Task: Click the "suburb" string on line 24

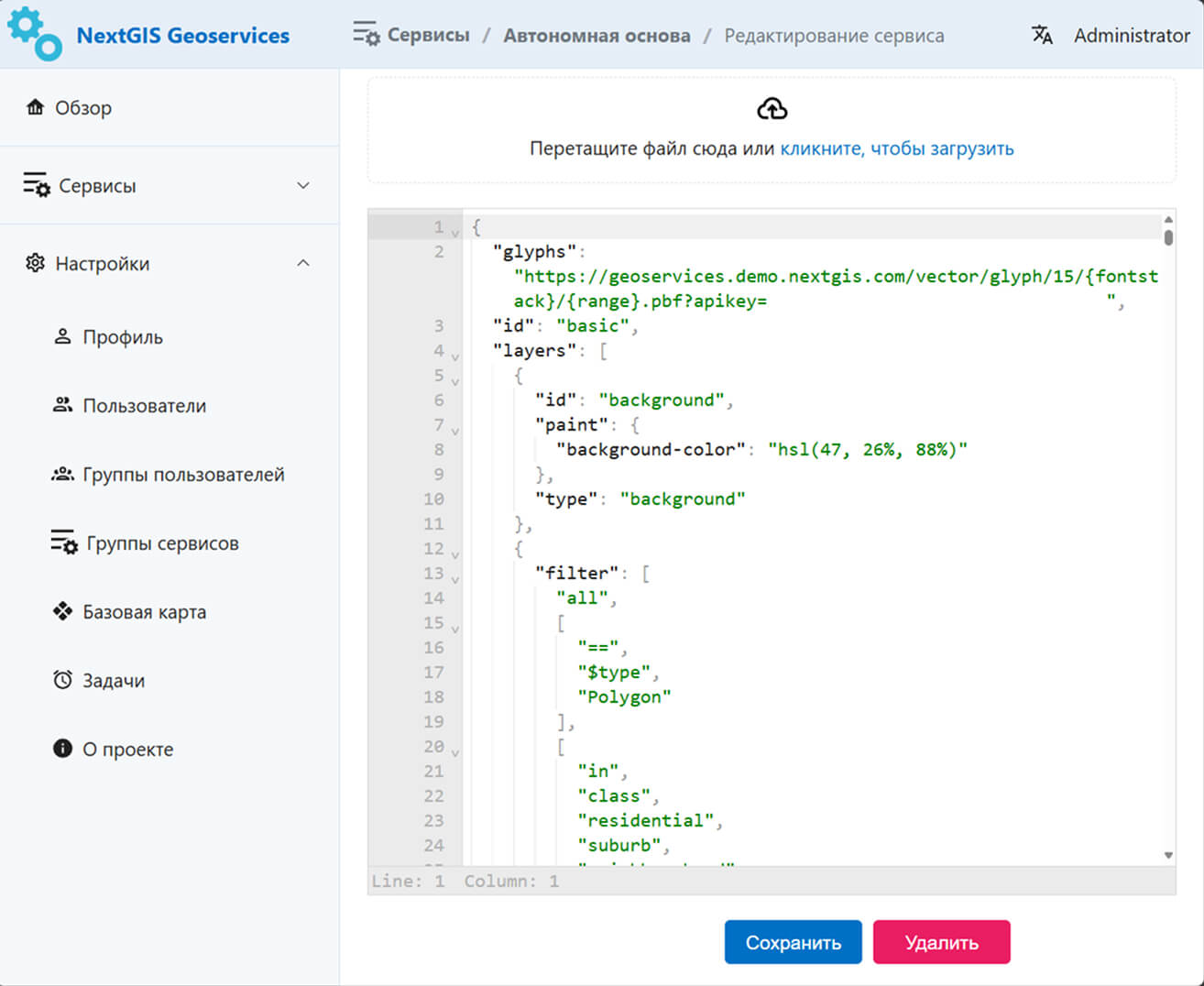Action: [619, 845]
